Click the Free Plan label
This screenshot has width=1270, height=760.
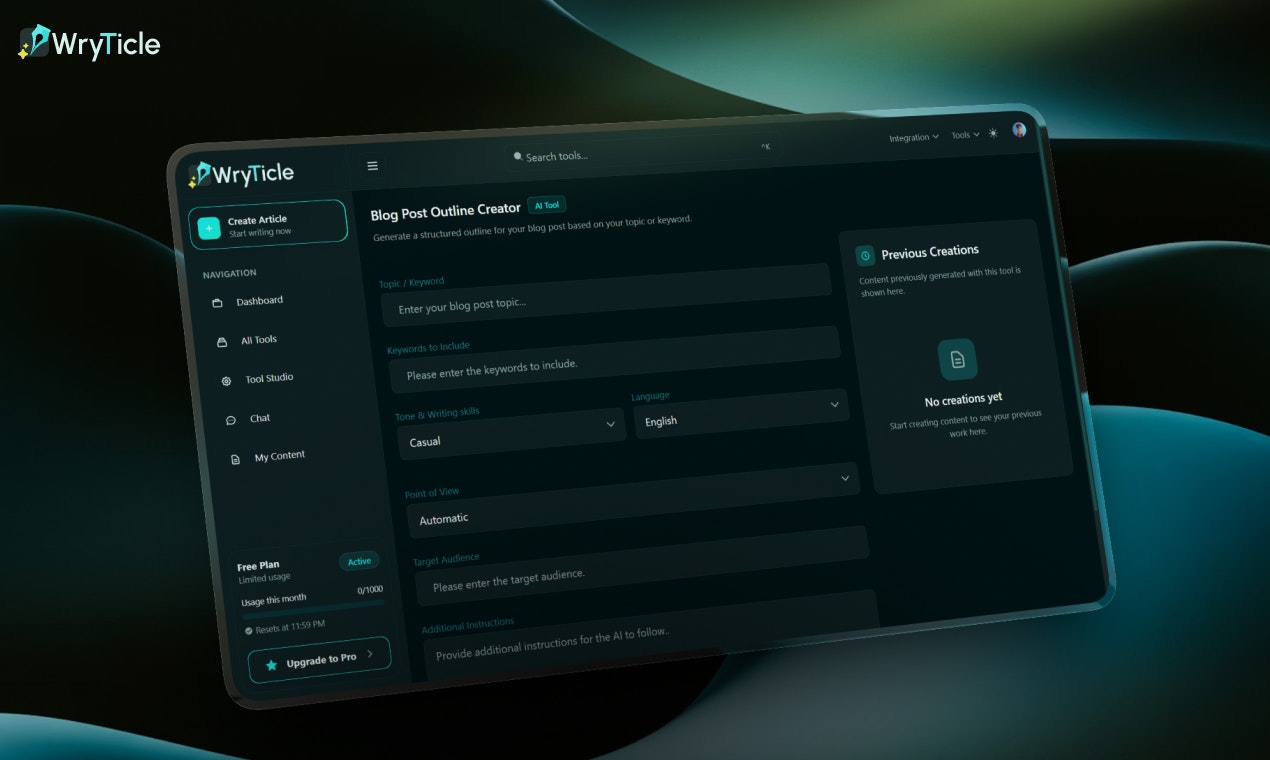(x=258, y=566)
